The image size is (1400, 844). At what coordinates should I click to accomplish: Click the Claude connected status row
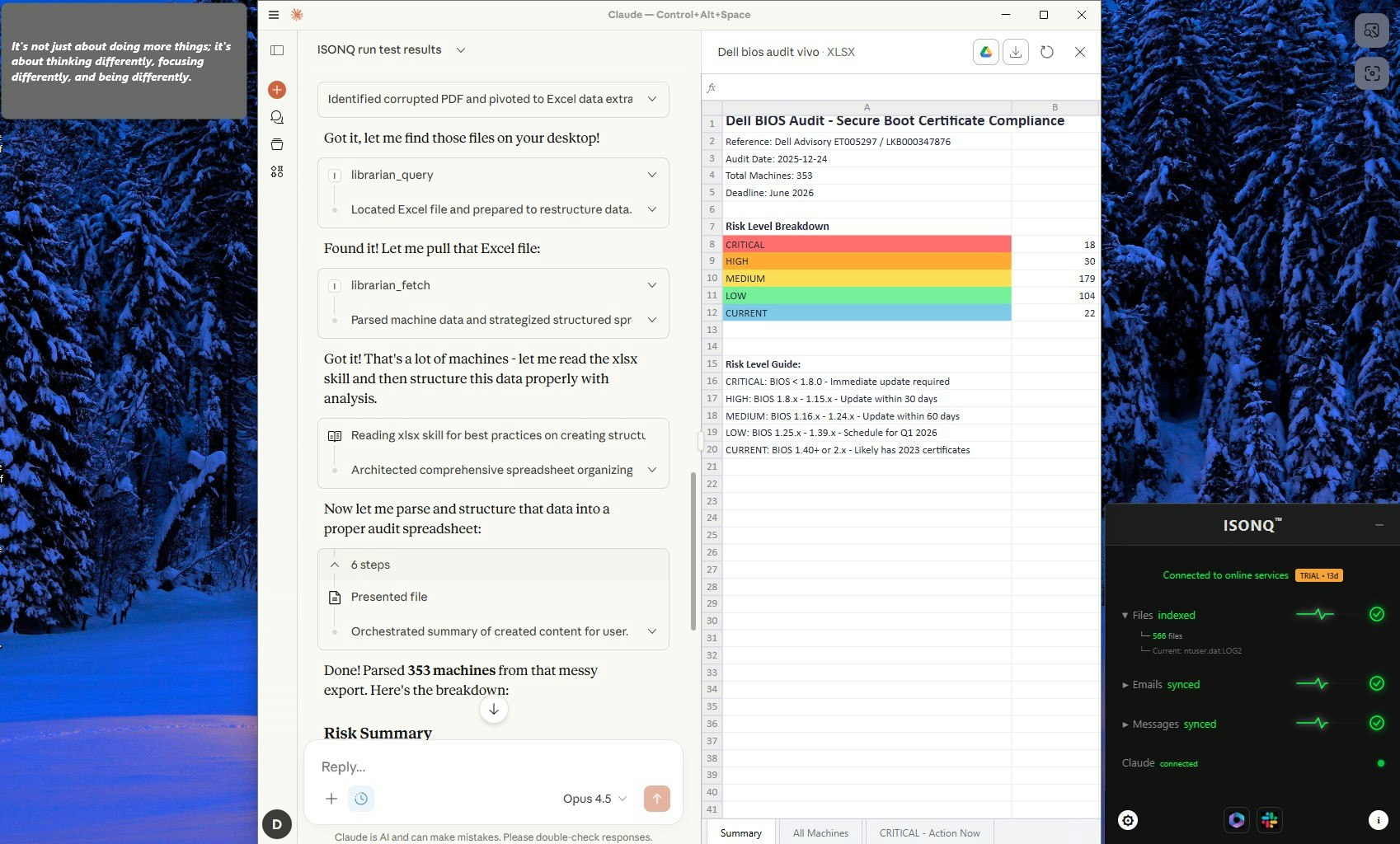pos(1253,763)
